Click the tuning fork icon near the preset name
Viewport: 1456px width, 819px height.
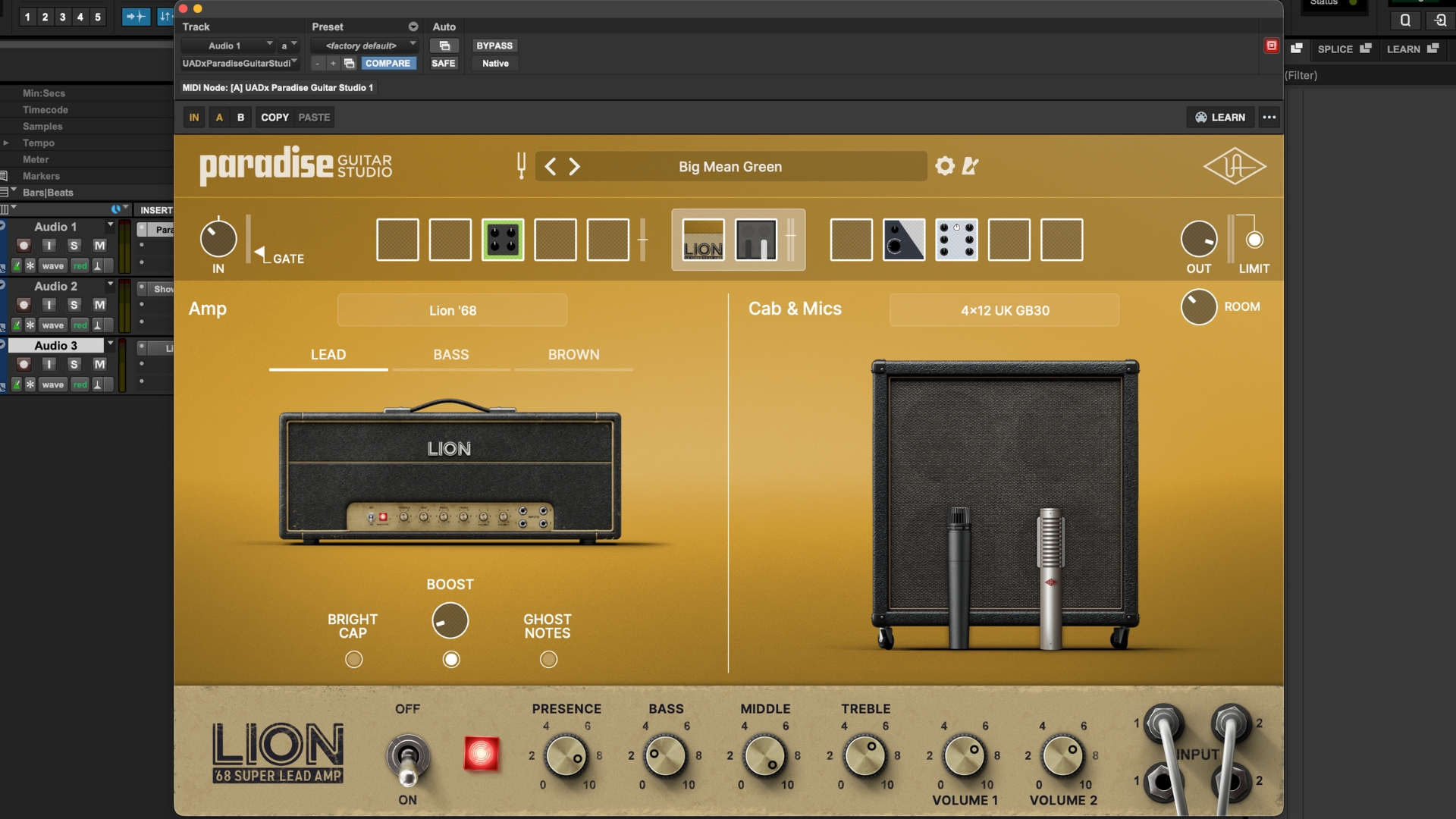click(x=520, y=166)
